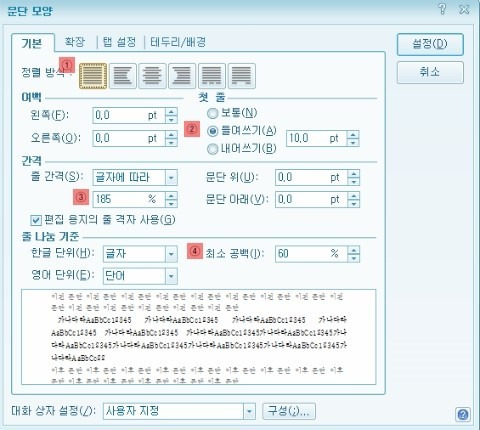Decrease first-line indent 10.0 pt with down arrow

click(x=353, y=142)
